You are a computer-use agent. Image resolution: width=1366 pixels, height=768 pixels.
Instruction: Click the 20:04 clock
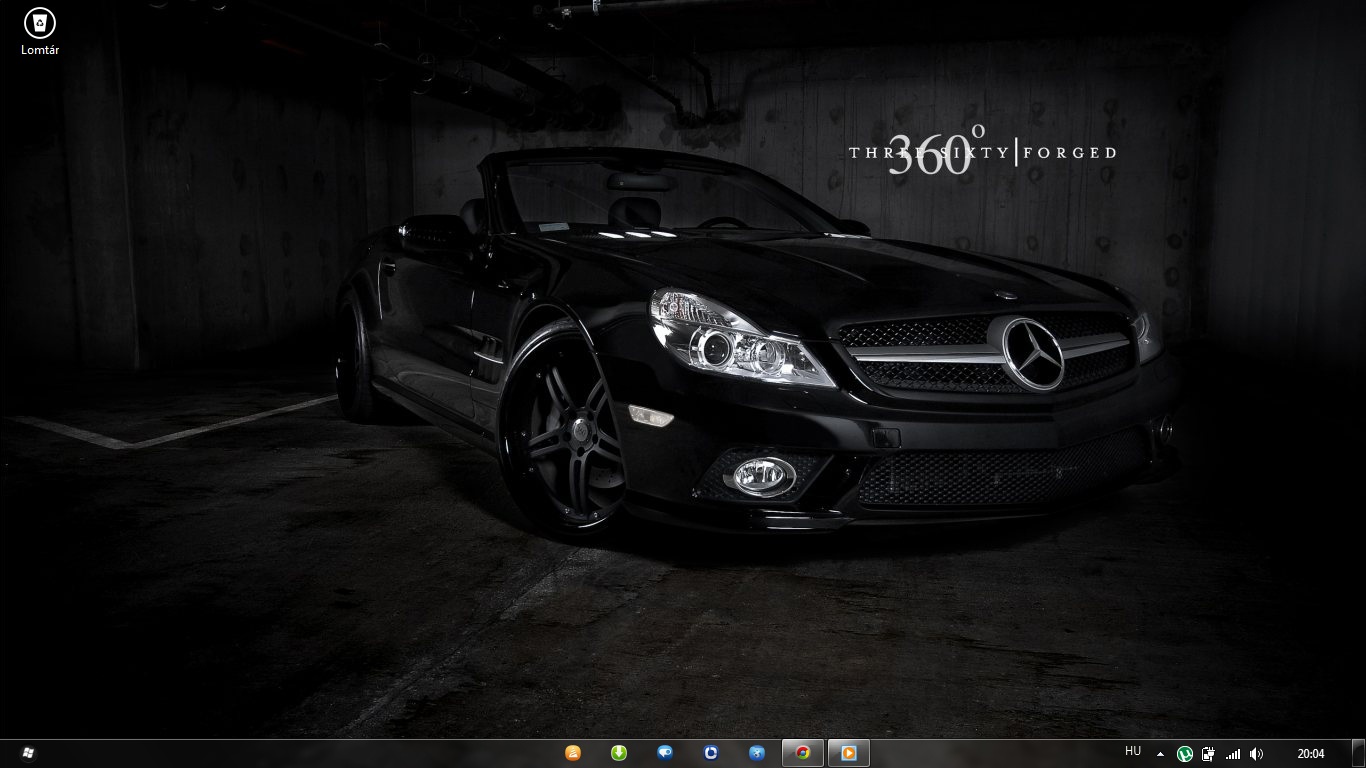click(x=1311, y=754)
